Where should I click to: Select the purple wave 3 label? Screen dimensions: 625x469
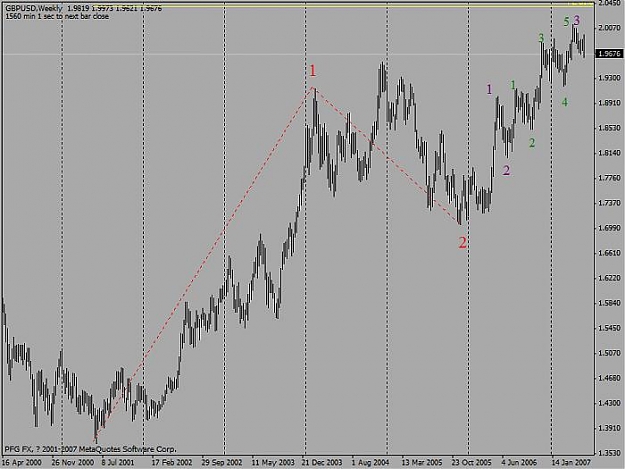(576, 20)
